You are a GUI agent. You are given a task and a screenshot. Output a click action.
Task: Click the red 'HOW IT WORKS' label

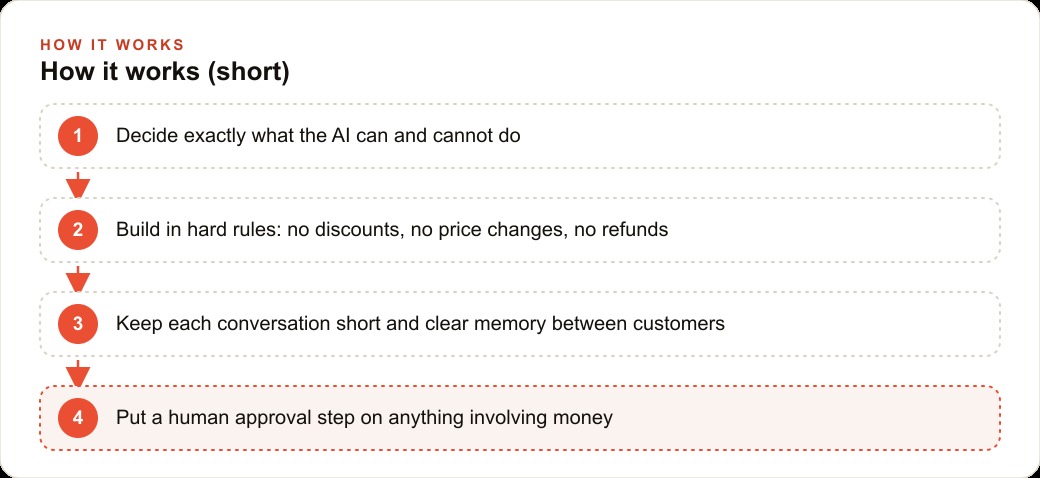point(112,44)
